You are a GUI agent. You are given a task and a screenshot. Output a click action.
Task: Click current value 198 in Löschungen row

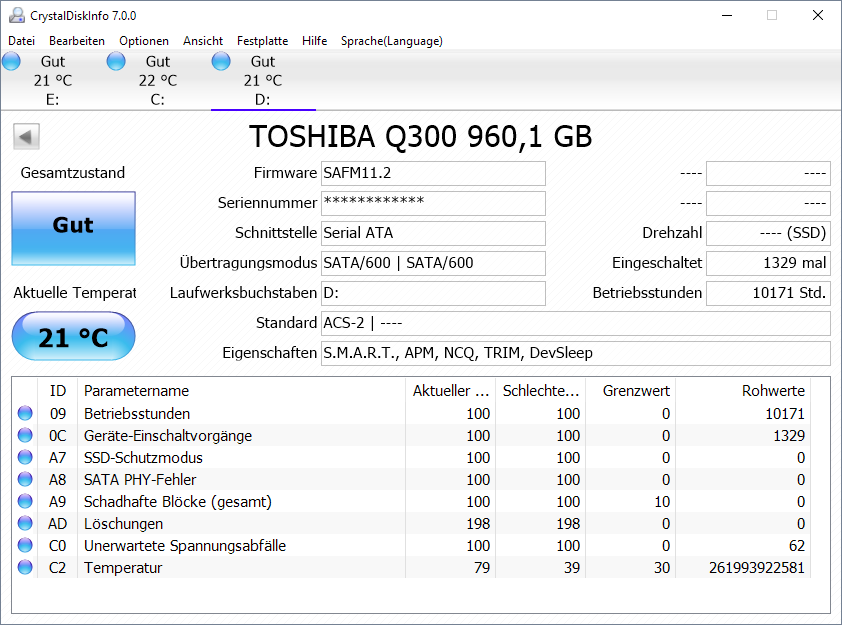point(478,524)
